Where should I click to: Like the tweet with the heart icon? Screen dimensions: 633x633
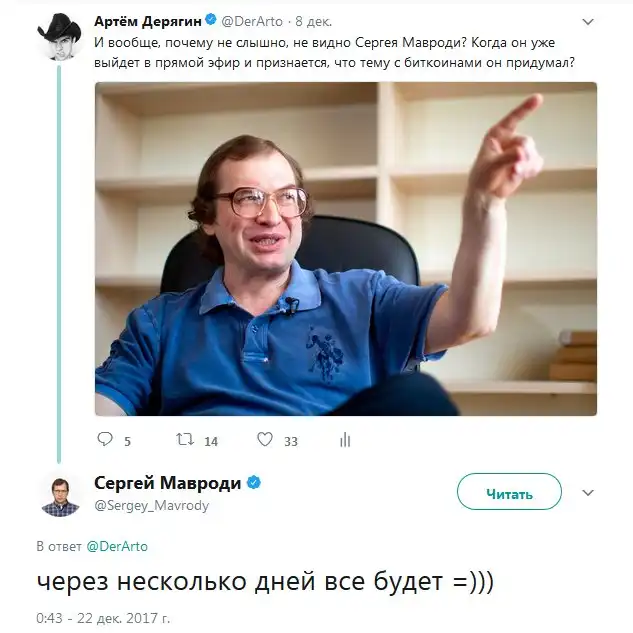point(265,439)
